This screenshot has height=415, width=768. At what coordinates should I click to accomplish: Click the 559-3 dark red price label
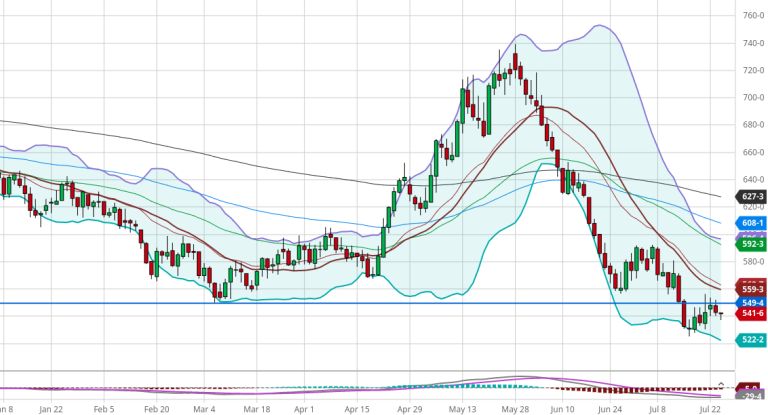coord(751,289)
